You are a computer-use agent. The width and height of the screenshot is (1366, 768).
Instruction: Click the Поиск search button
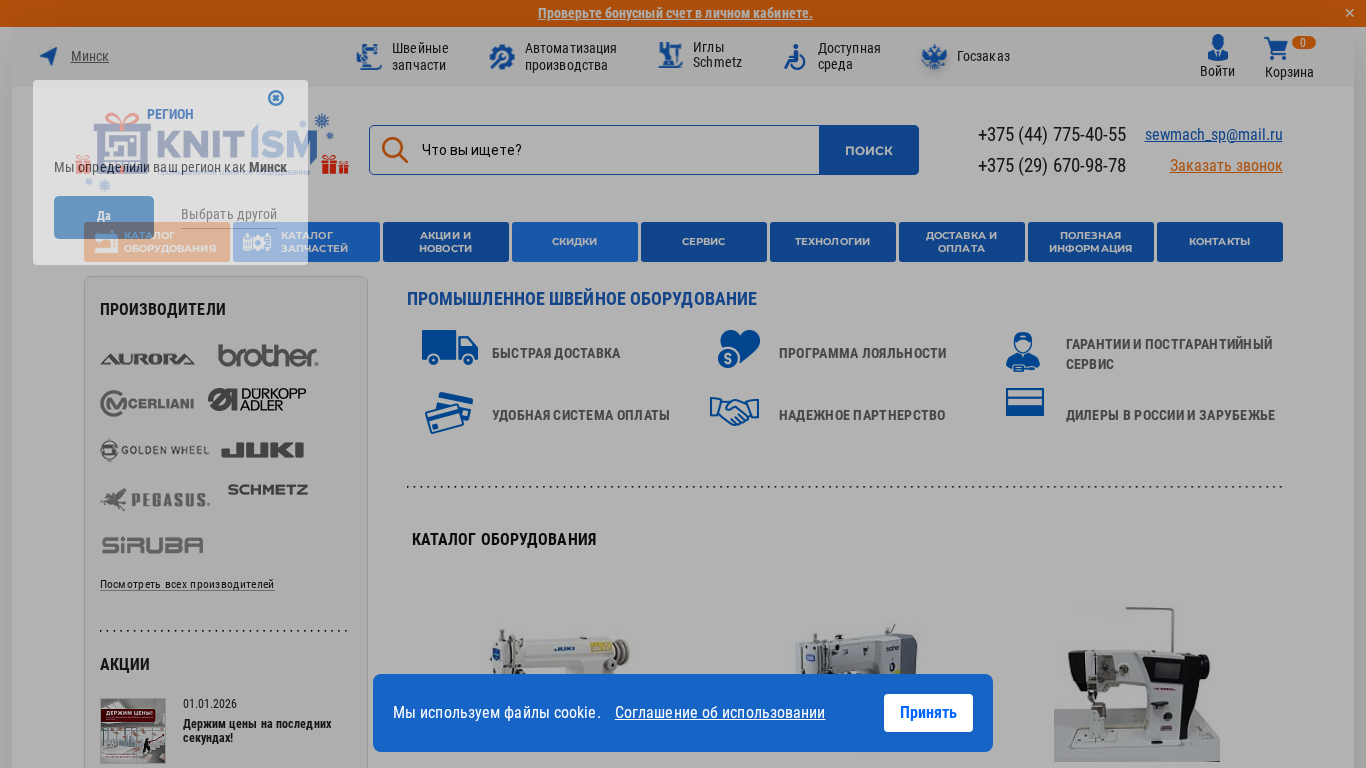pyautogui.click(x=869, y=150)
